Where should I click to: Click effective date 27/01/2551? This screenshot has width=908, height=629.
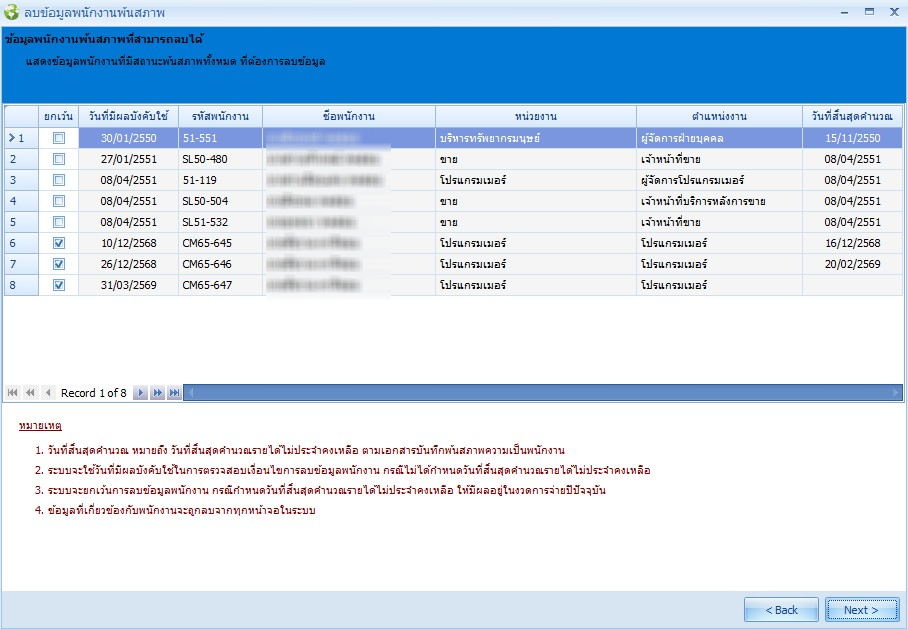pos(129,159)
